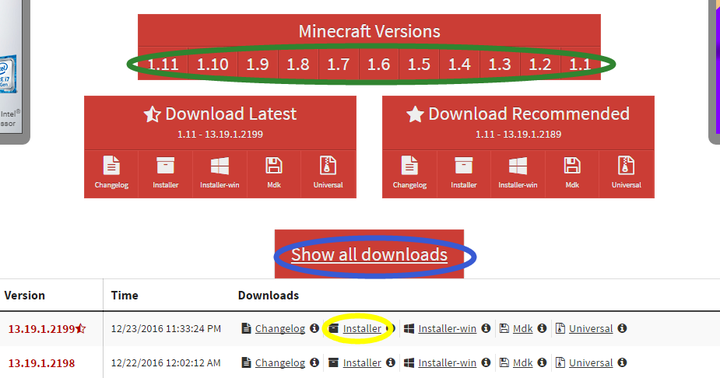Click the Minecraft Versions heading

[369, 31]
